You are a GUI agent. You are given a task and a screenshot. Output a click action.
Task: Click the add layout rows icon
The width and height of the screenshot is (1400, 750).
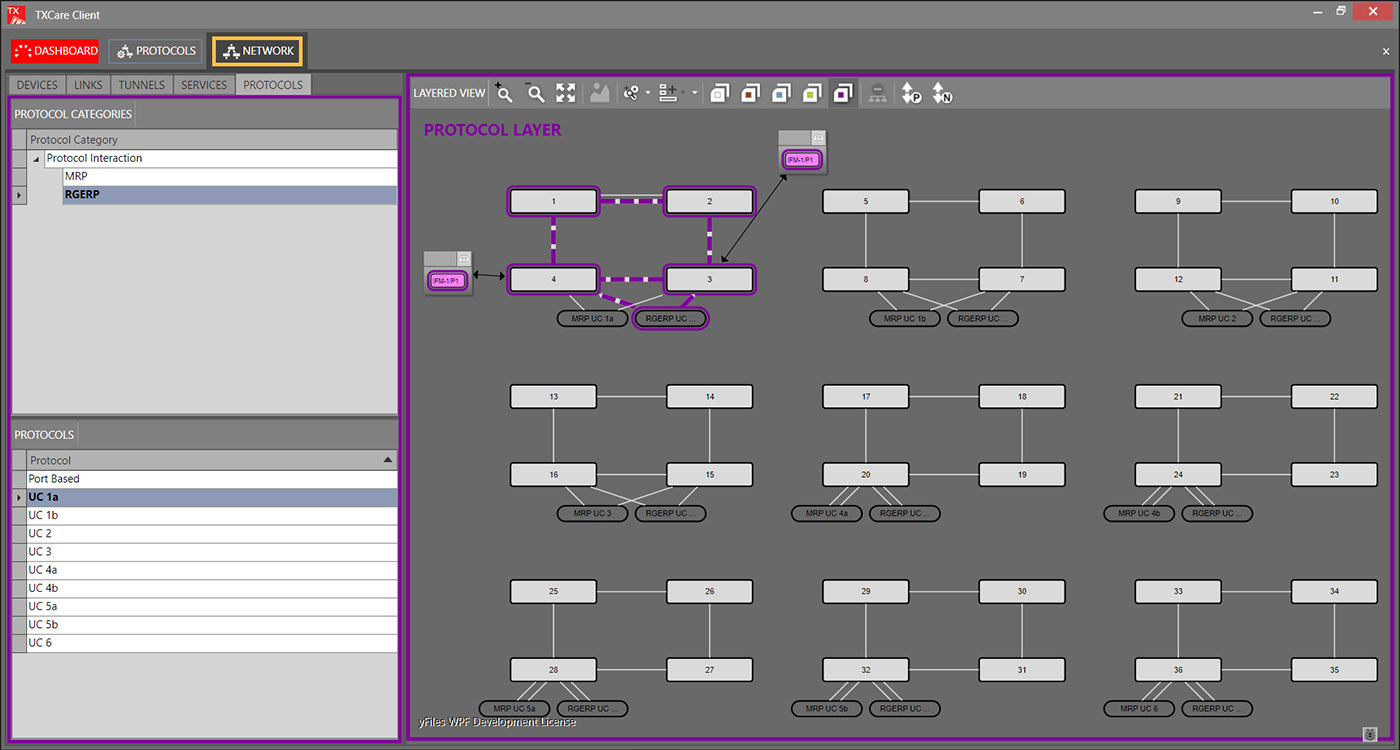(x=669, y=93)
